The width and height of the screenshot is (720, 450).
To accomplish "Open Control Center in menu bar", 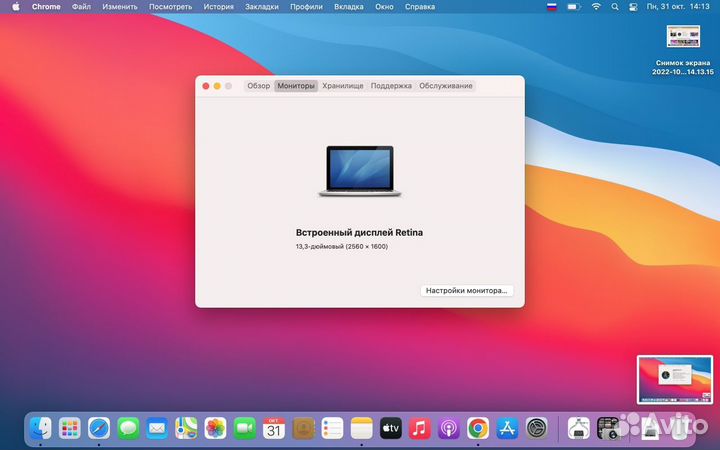I will pos(633,7).
